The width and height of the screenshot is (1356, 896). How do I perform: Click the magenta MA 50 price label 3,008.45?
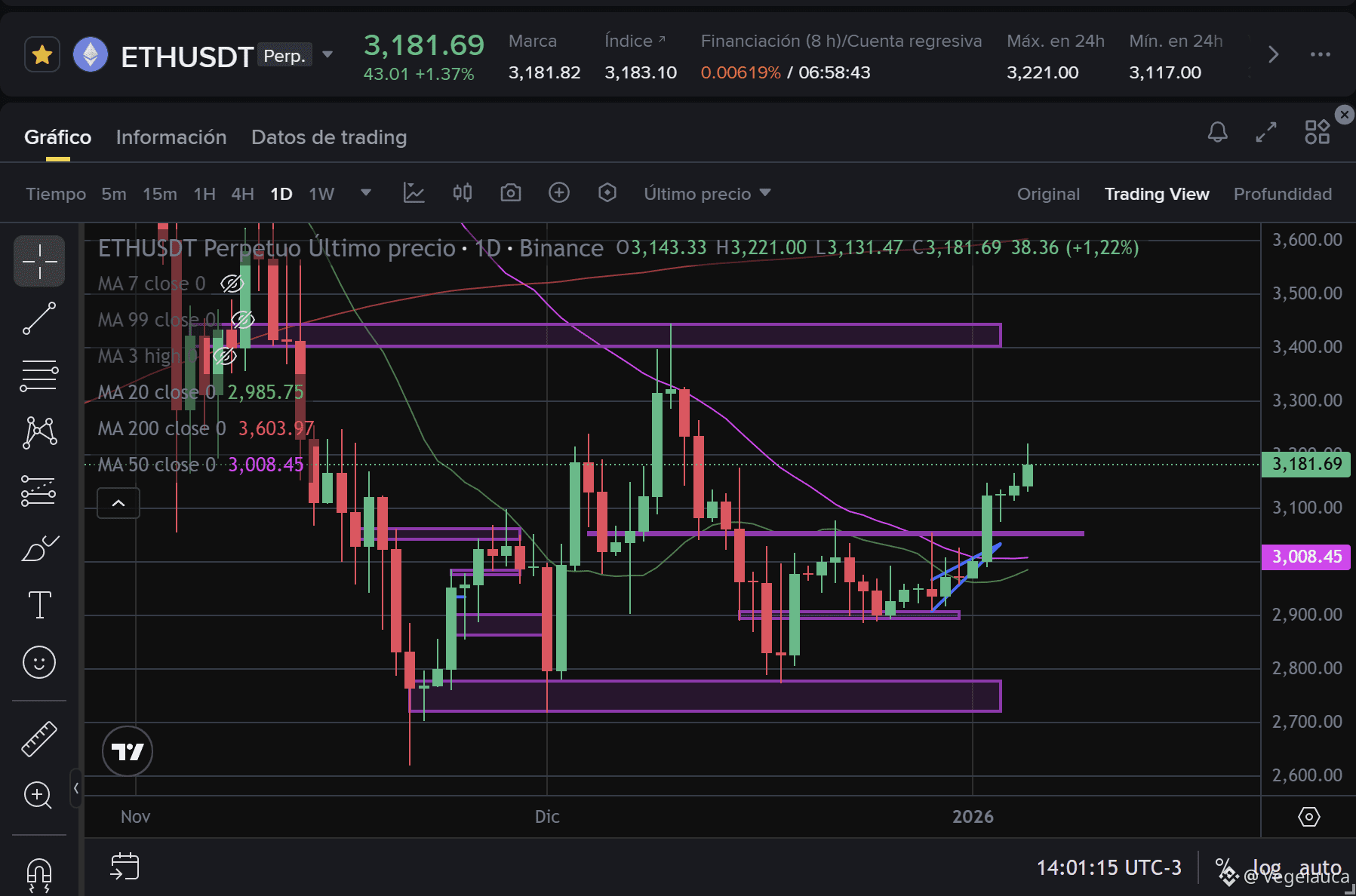pyautogui.click(x=1306, y=557)
